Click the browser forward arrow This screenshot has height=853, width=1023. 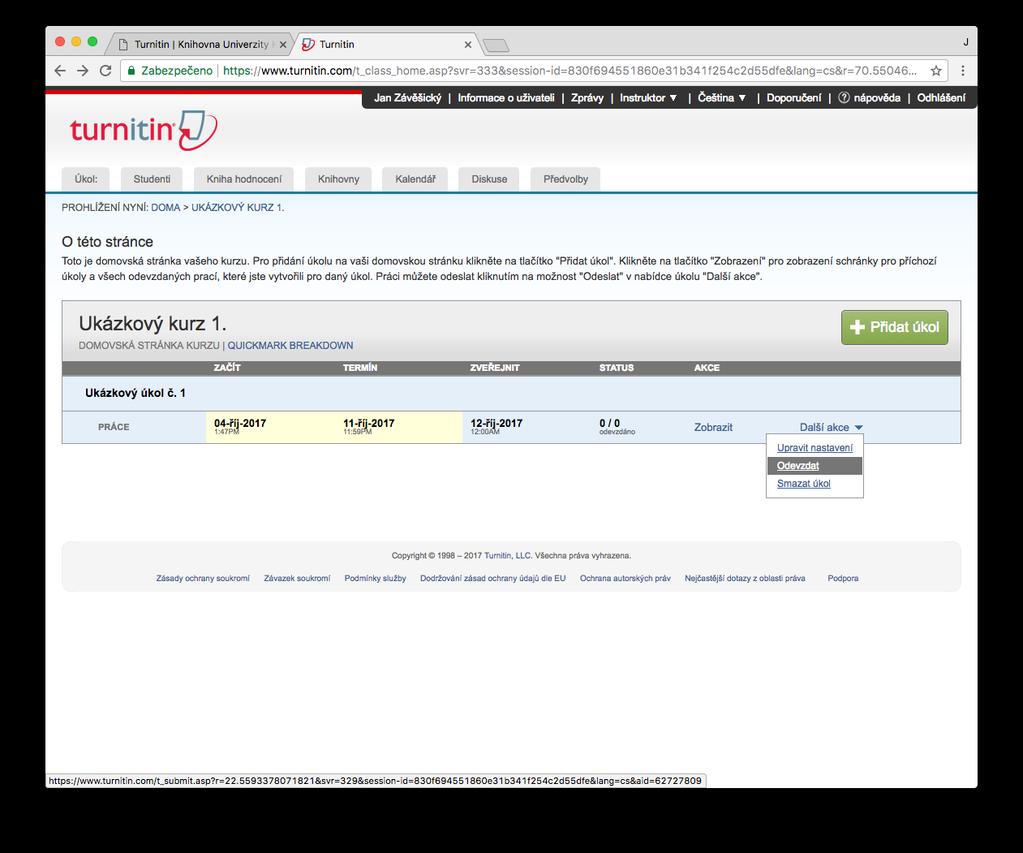coord(82,70)
